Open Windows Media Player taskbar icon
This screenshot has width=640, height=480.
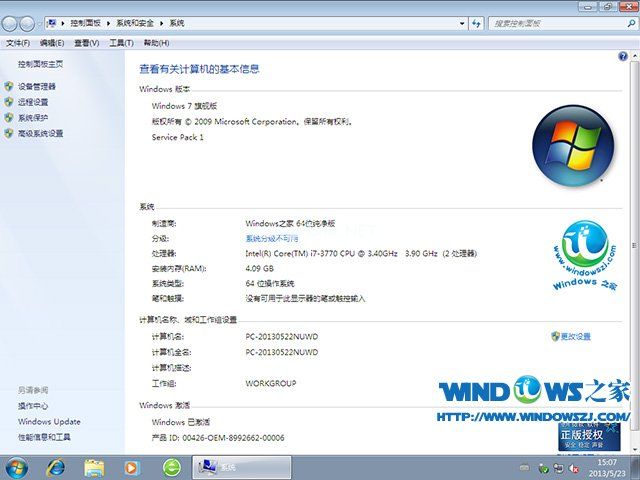(132, 467)
